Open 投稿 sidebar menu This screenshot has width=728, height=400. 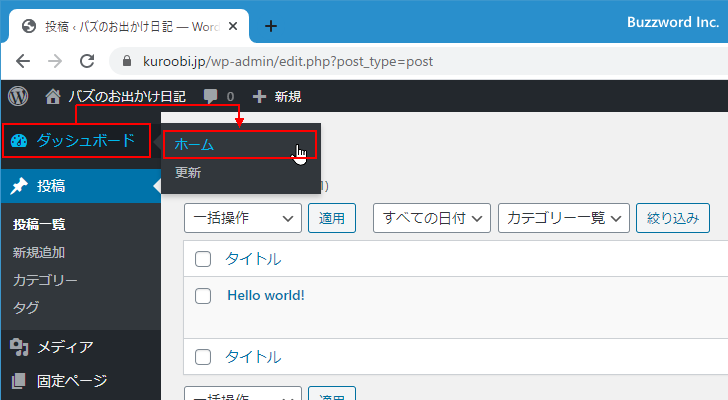(80, 186)
